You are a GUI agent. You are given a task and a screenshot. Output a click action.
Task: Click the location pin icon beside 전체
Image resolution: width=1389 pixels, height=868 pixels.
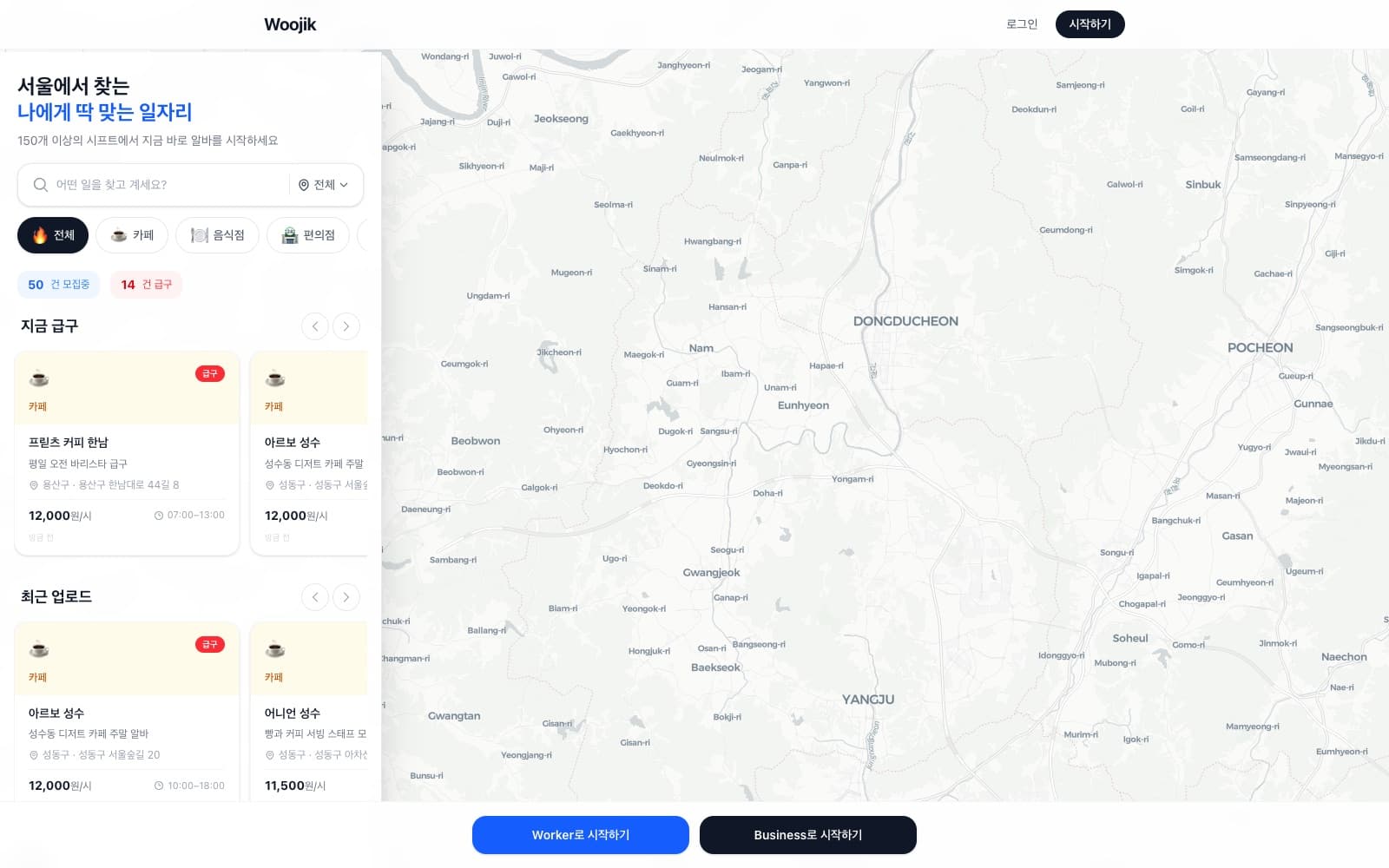click(x=302, y=185)
